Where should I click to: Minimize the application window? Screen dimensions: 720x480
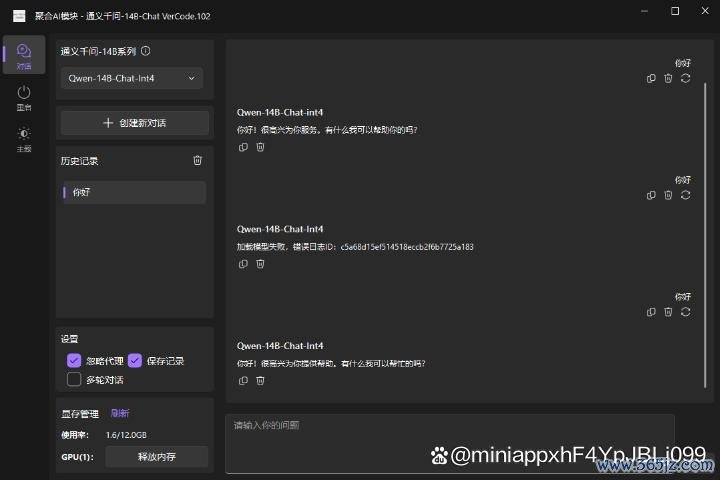645,11
